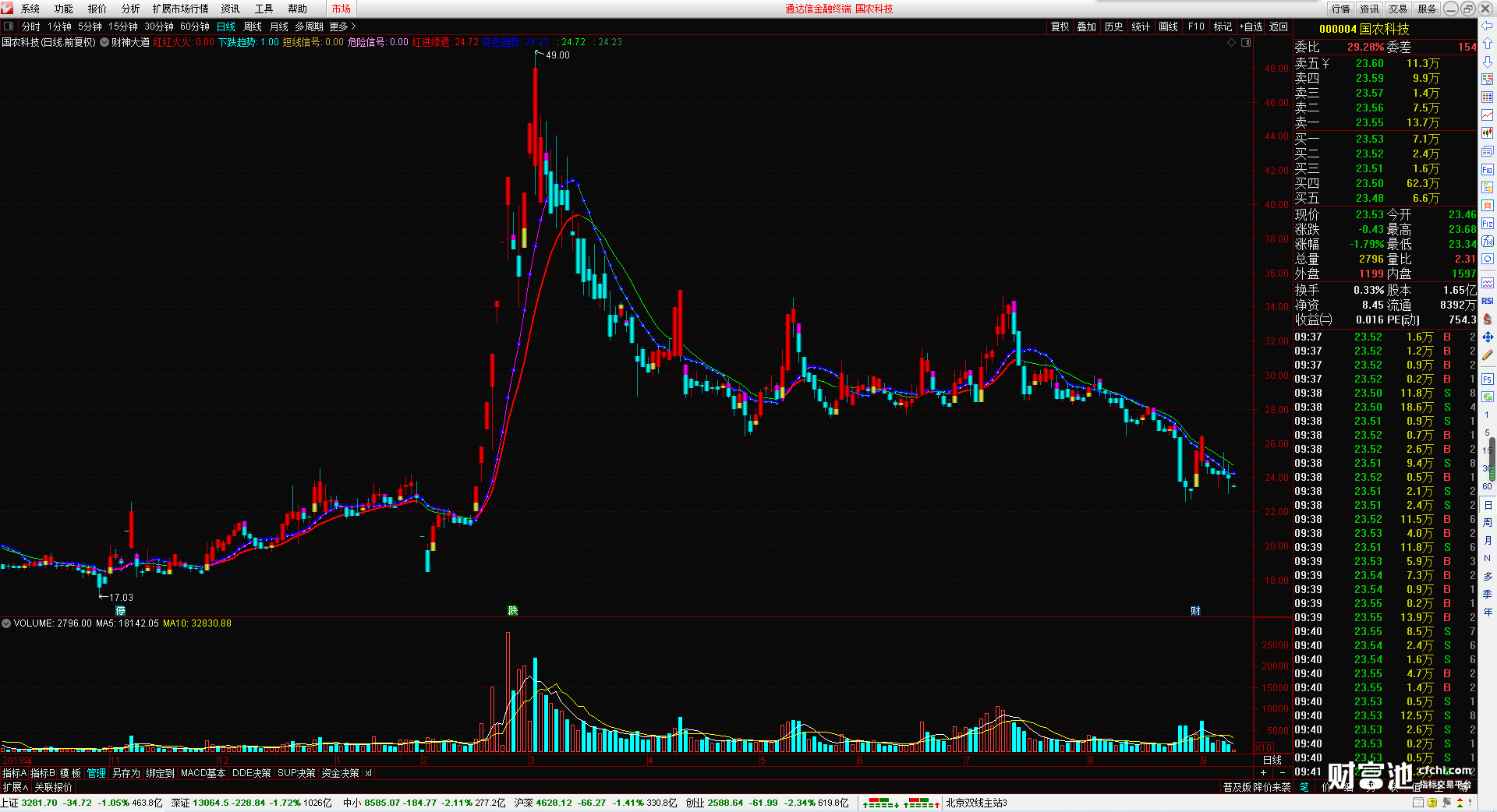The width and height of the screenshot is (1497, 812).
Task: Click the back arrow icon in right sidebar
Action: tap(1487, 26)
